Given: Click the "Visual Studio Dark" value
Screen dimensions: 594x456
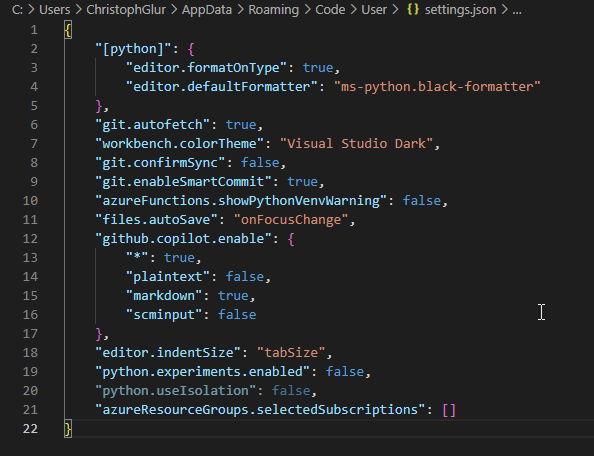Looking at the screenshot, I should (356, 144).
